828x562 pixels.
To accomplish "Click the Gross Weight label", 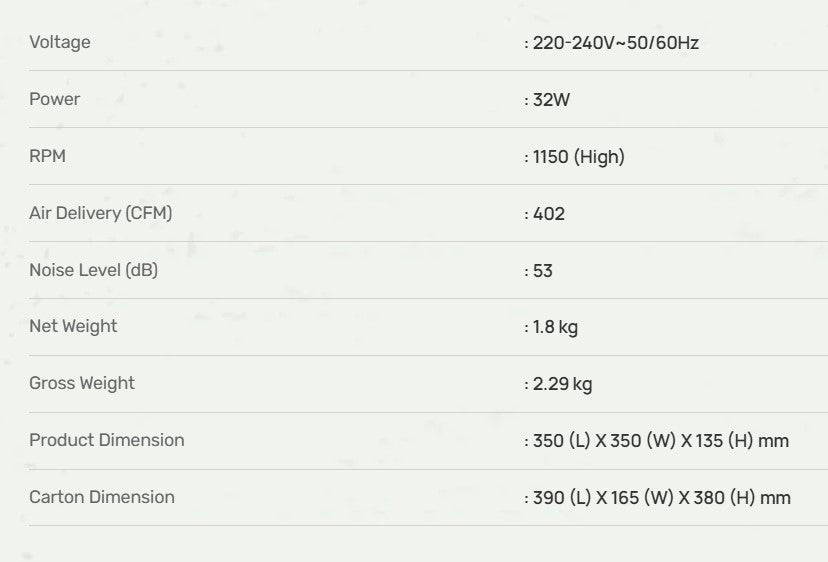I will pyautogui.click(x=82, y=383).
